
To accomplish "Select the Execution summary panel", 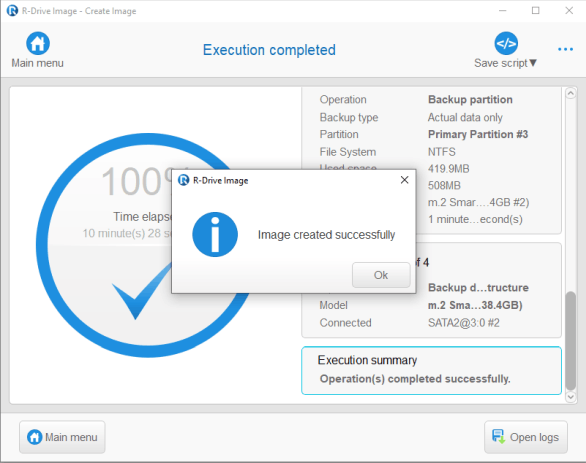I will 431,370.
